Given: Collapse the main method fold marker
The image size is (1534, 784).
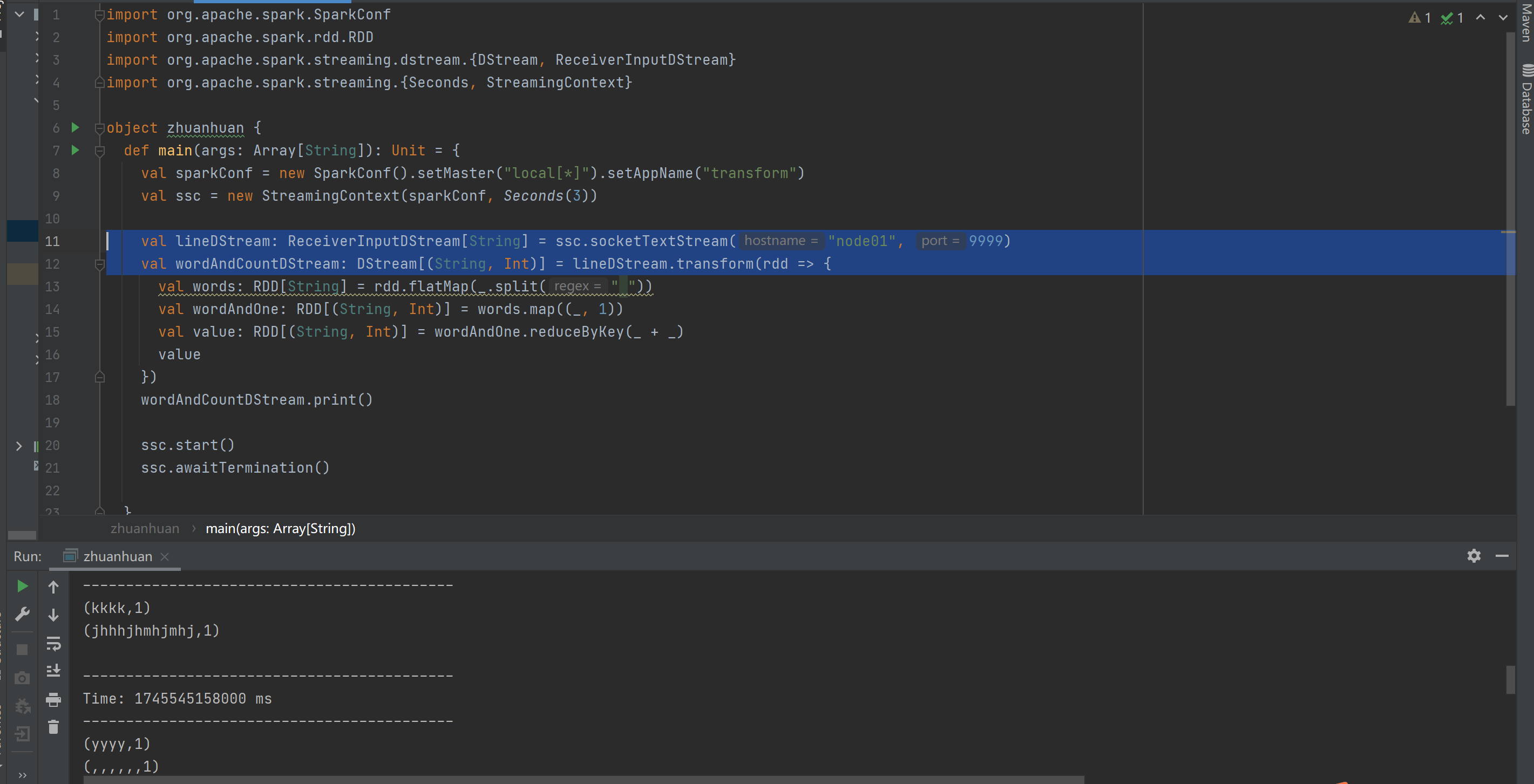Looking at the screenshot, I should click(x=100, y=151).
